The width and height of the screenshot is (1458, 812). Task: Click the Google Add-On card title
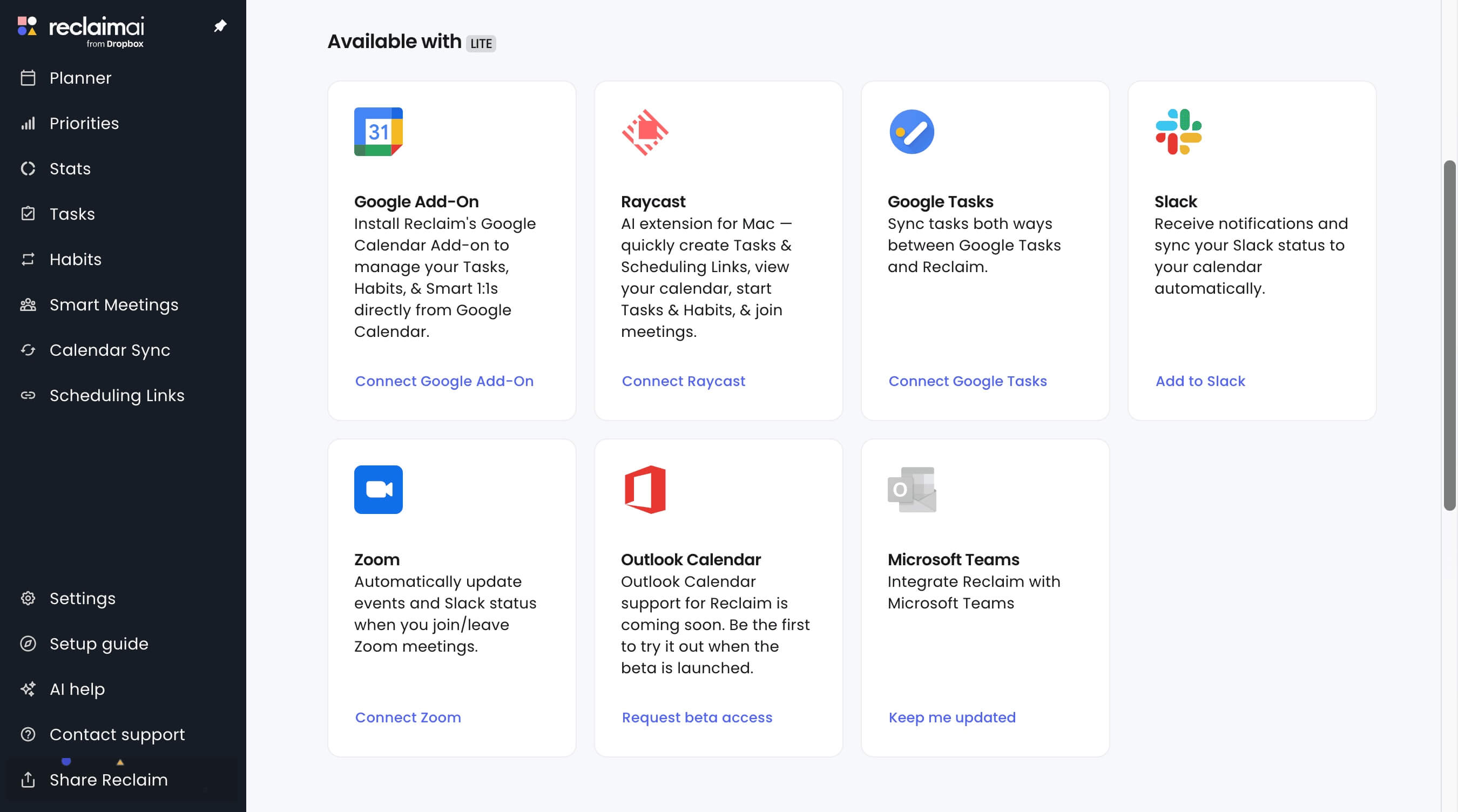click(416, 201)
